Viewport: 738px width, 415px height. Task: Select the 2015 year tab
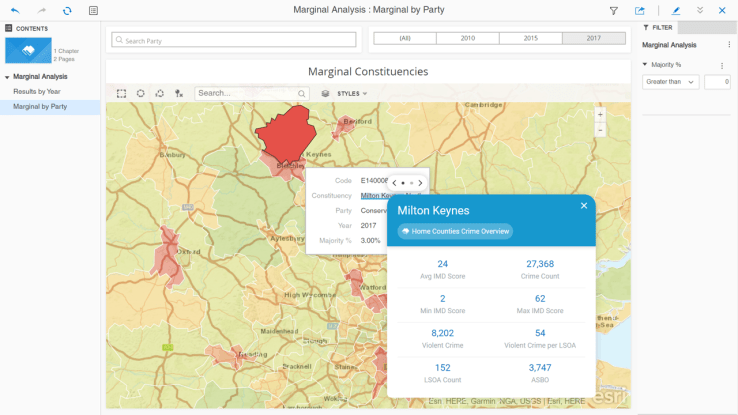click(530, 38)
